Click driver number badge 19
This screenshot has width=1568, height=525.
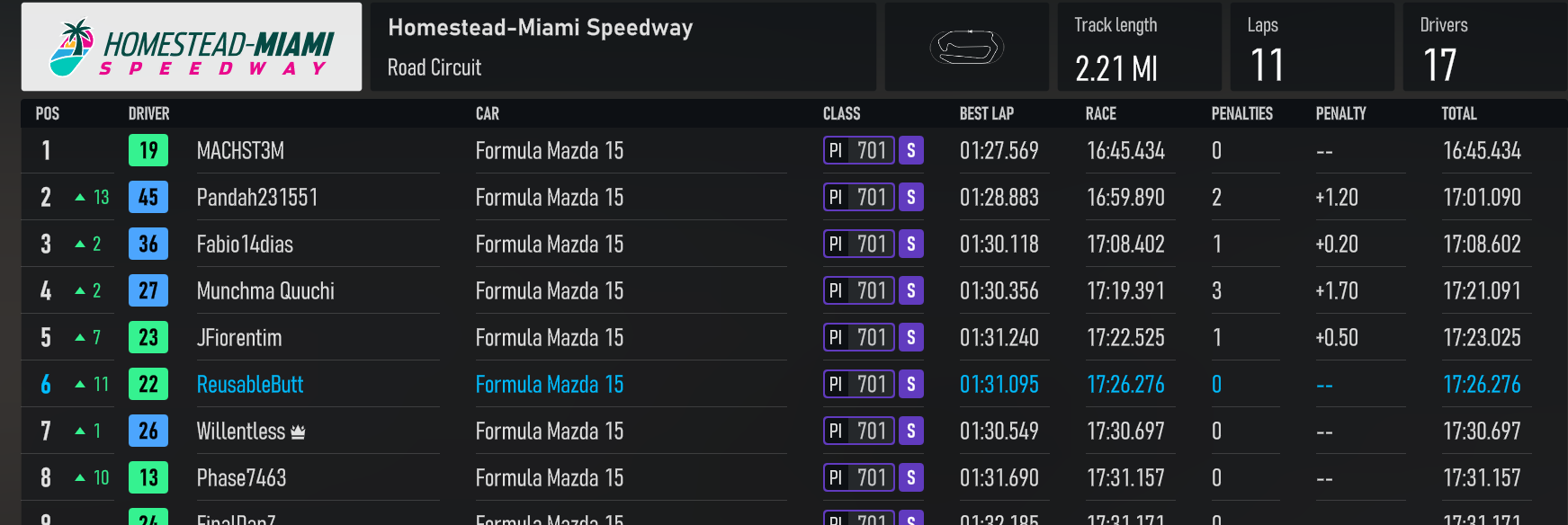coord(148,150)
